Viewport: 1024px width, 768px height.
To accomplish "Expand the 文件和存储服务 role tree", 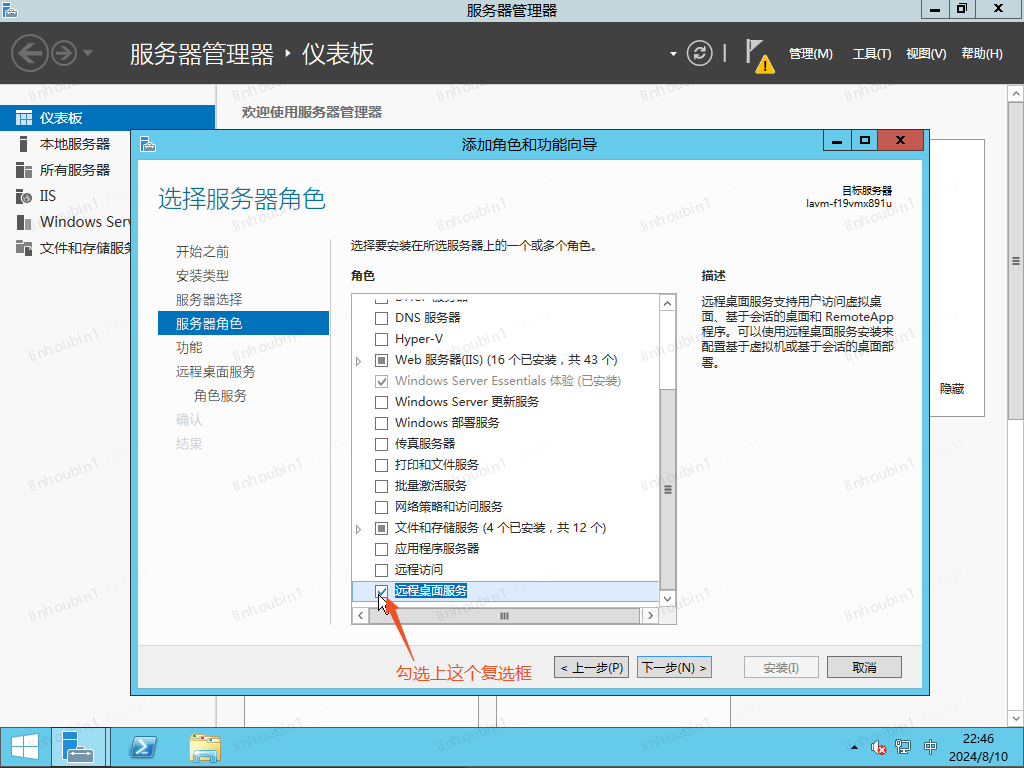I will 359,528.
